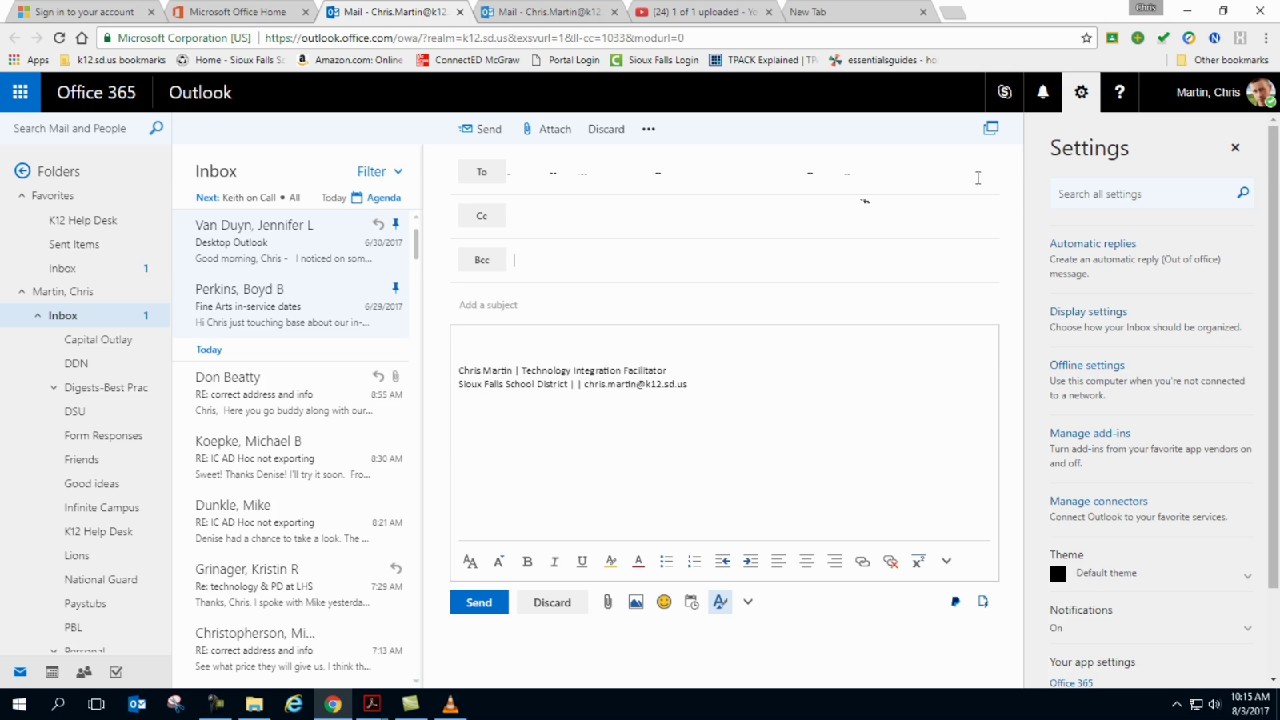Expand more formatting options chevron

[946, 561]
